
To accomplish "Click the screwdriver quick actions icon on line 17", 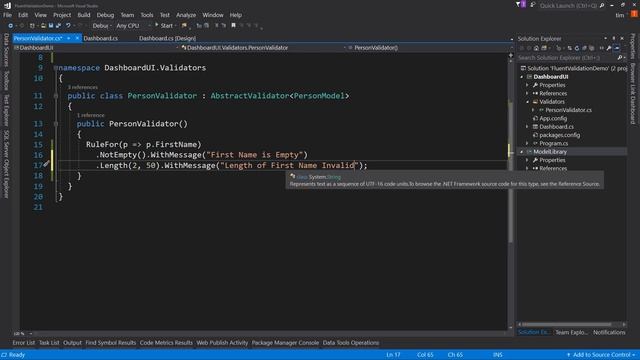I will click(x=46, y=164).
